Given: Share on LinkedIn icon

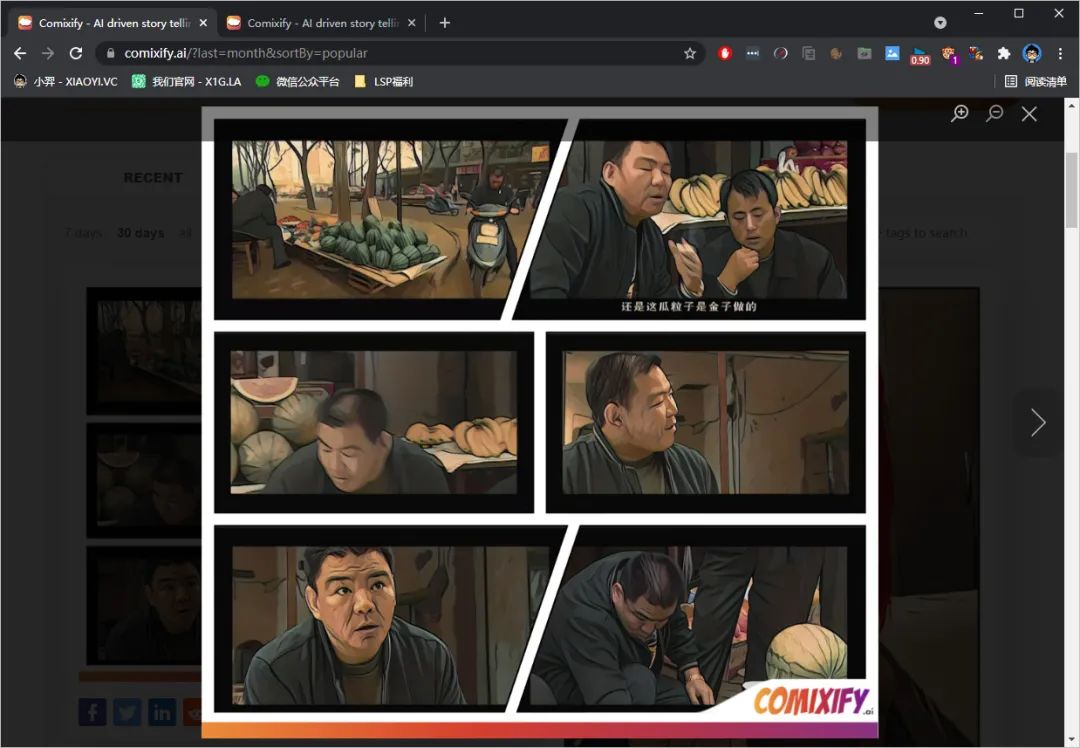Looking at the screenshot, I should tap(162, 712).
